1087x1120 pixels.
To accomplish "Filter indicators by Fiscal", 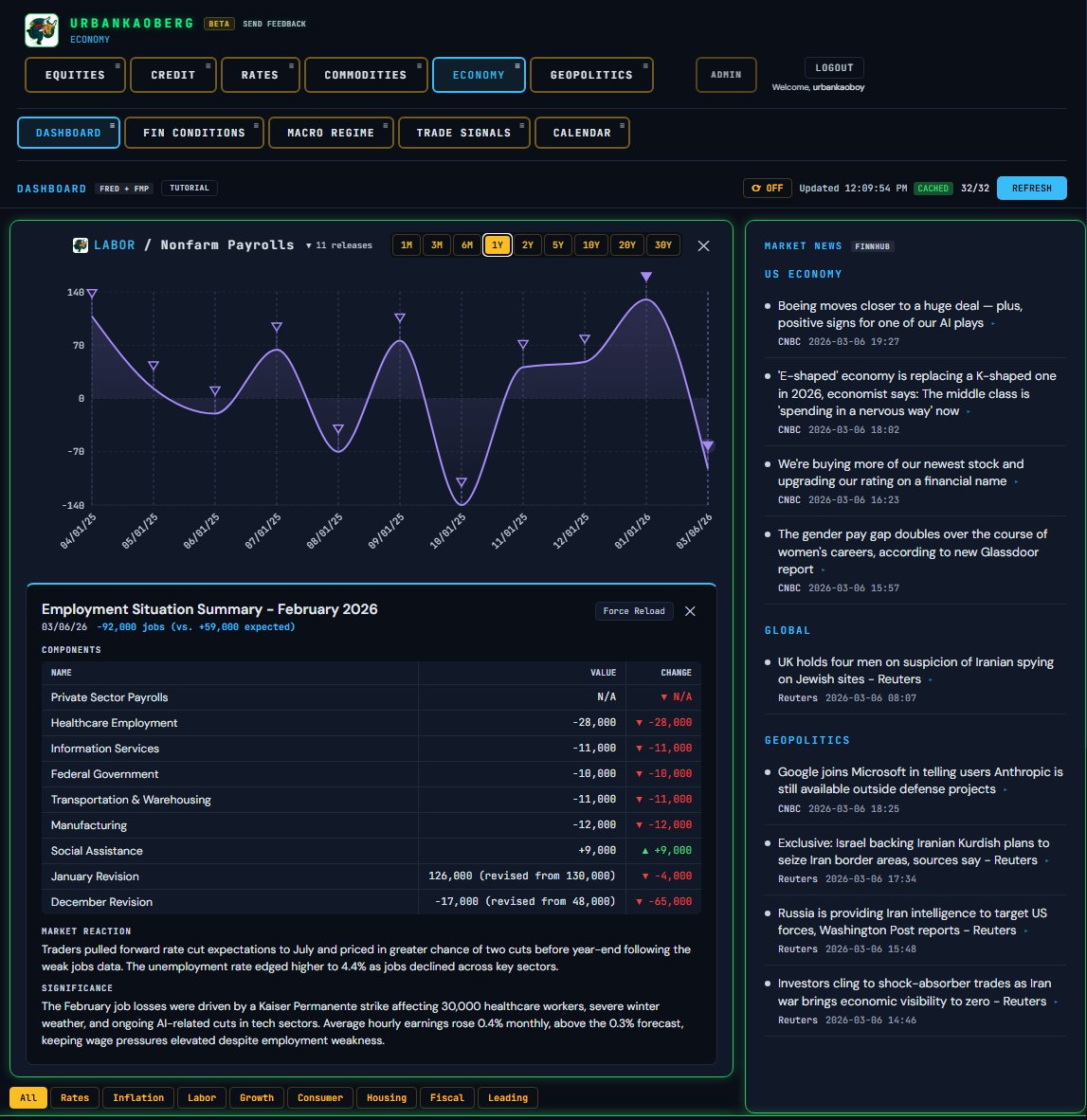I will click(447, 1098).
